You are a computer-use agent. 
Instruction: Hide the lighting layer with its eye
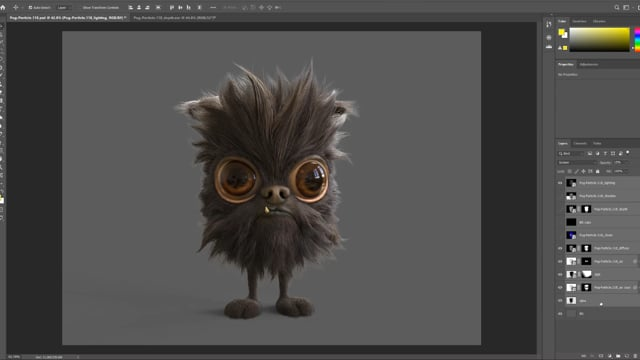(560, 183)
